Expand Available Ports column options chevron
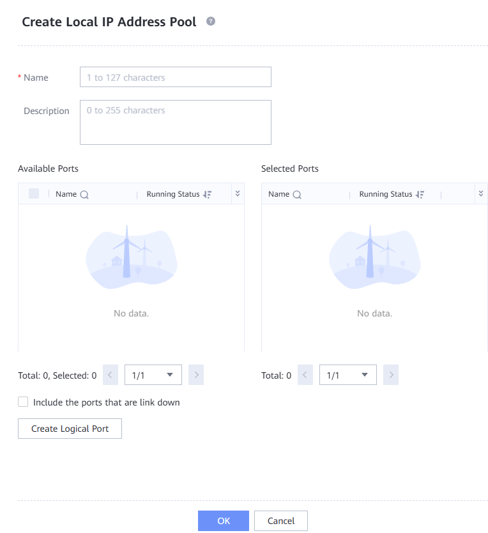 238,193
